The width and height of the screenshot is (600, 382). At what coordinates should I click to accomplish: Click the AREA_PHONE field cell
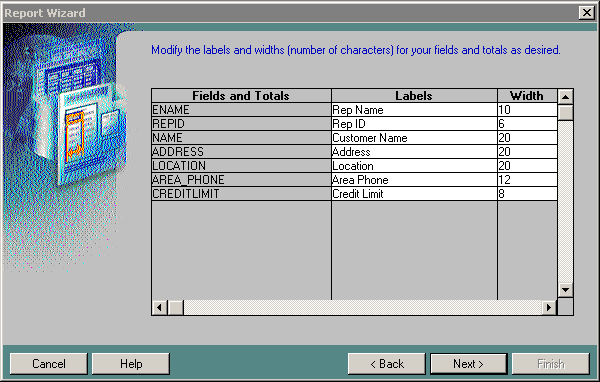click(x=241, y=180)
